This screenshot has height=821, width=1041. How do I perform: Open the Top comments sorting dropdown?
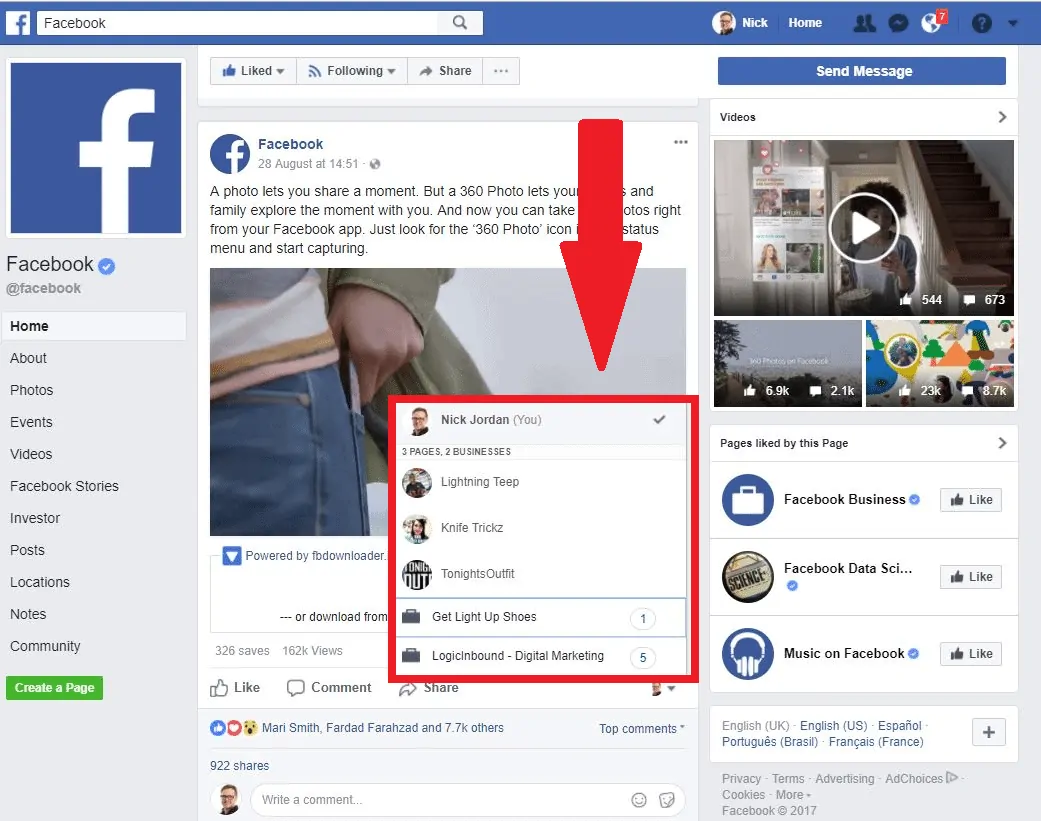coord(638,728)
